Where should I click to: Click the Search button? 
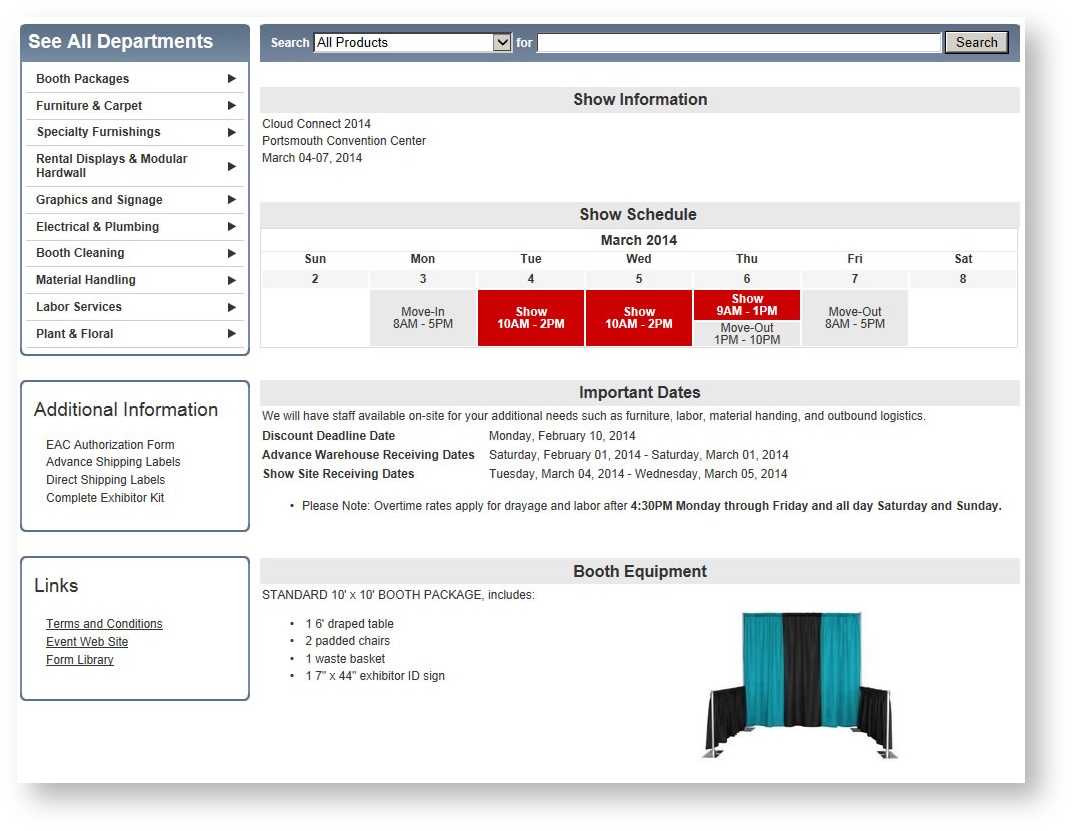click(975, 42)
